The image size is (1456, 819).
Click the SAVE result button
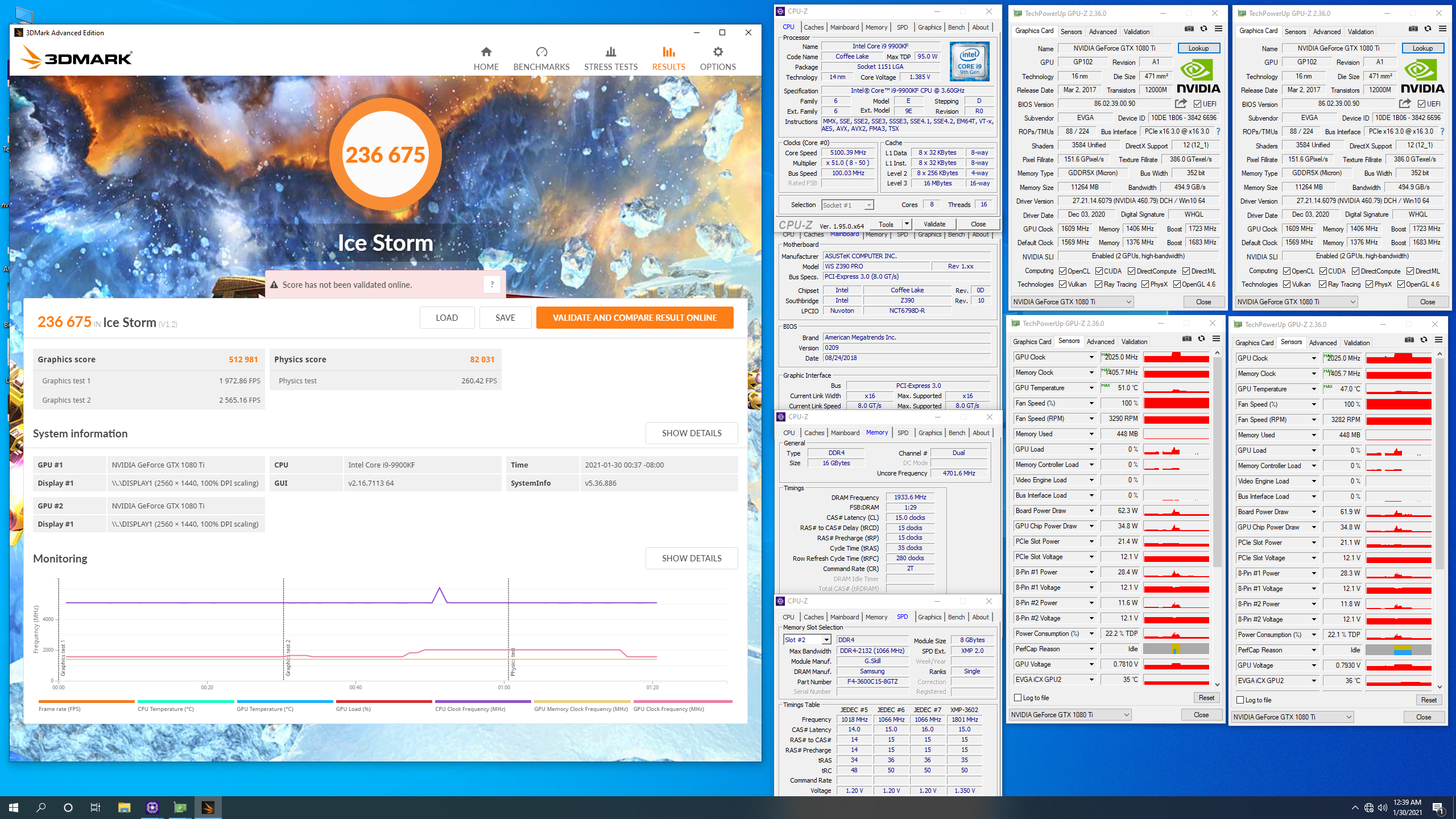click(505, 317)
